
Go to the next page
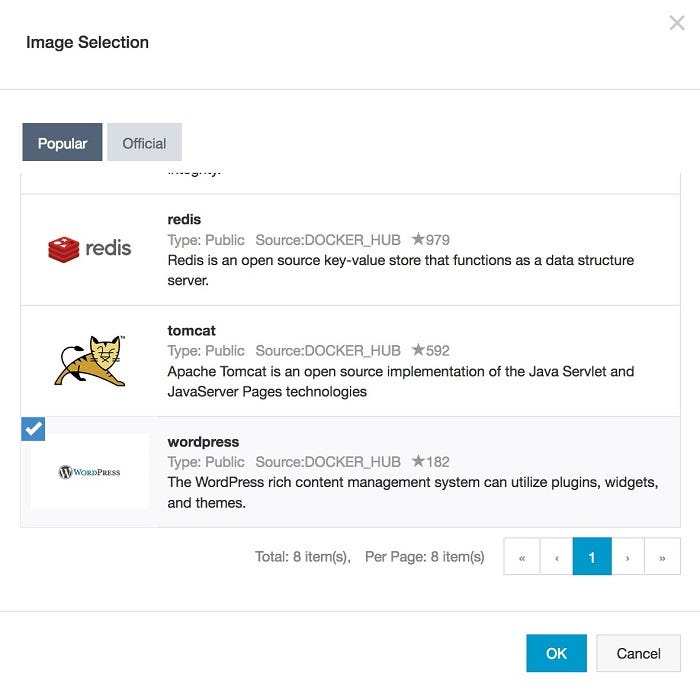(x=628, y=557)
